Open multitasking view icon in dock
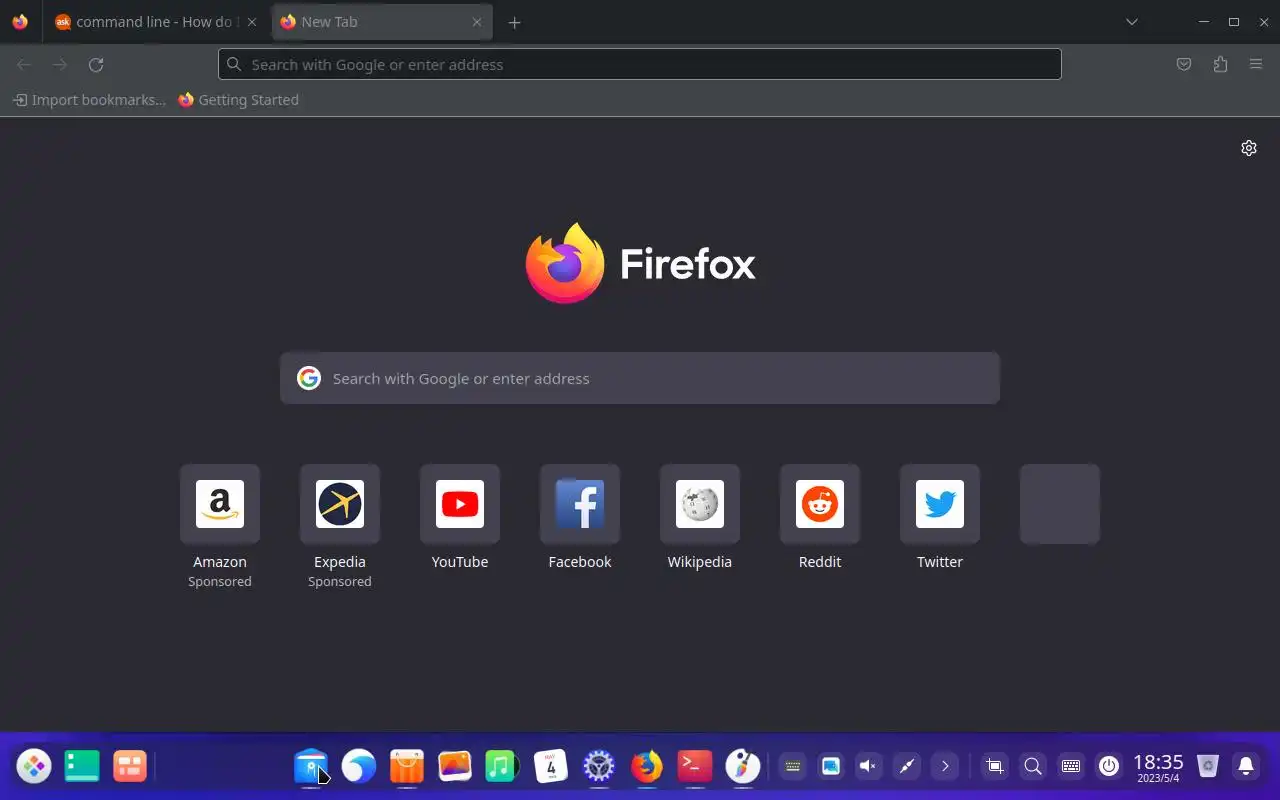The height and width of the screenshot is (800, 1280). click(130, 766)
